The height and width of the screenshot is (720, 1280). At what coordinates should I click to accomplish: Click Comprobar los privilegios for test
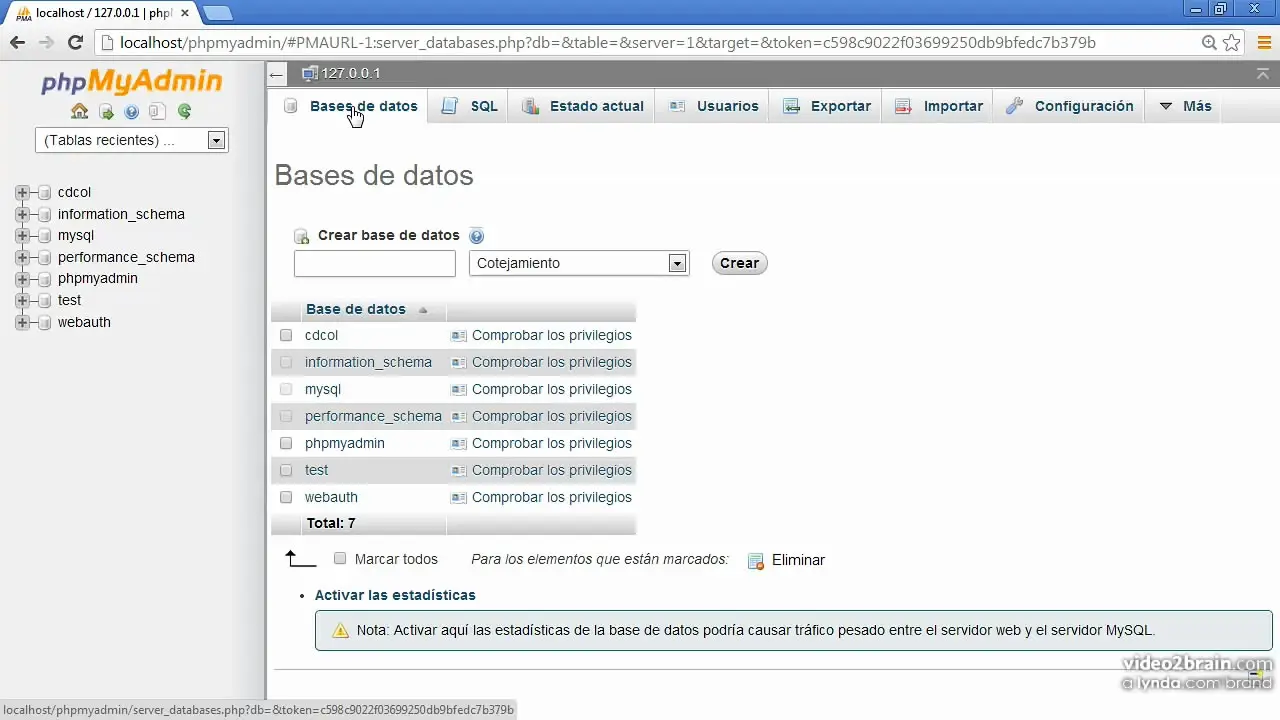click(552, 471)
